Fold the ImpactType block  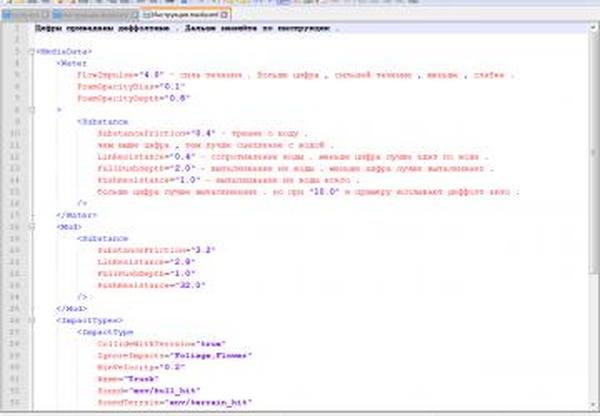[x=31, y=331]
